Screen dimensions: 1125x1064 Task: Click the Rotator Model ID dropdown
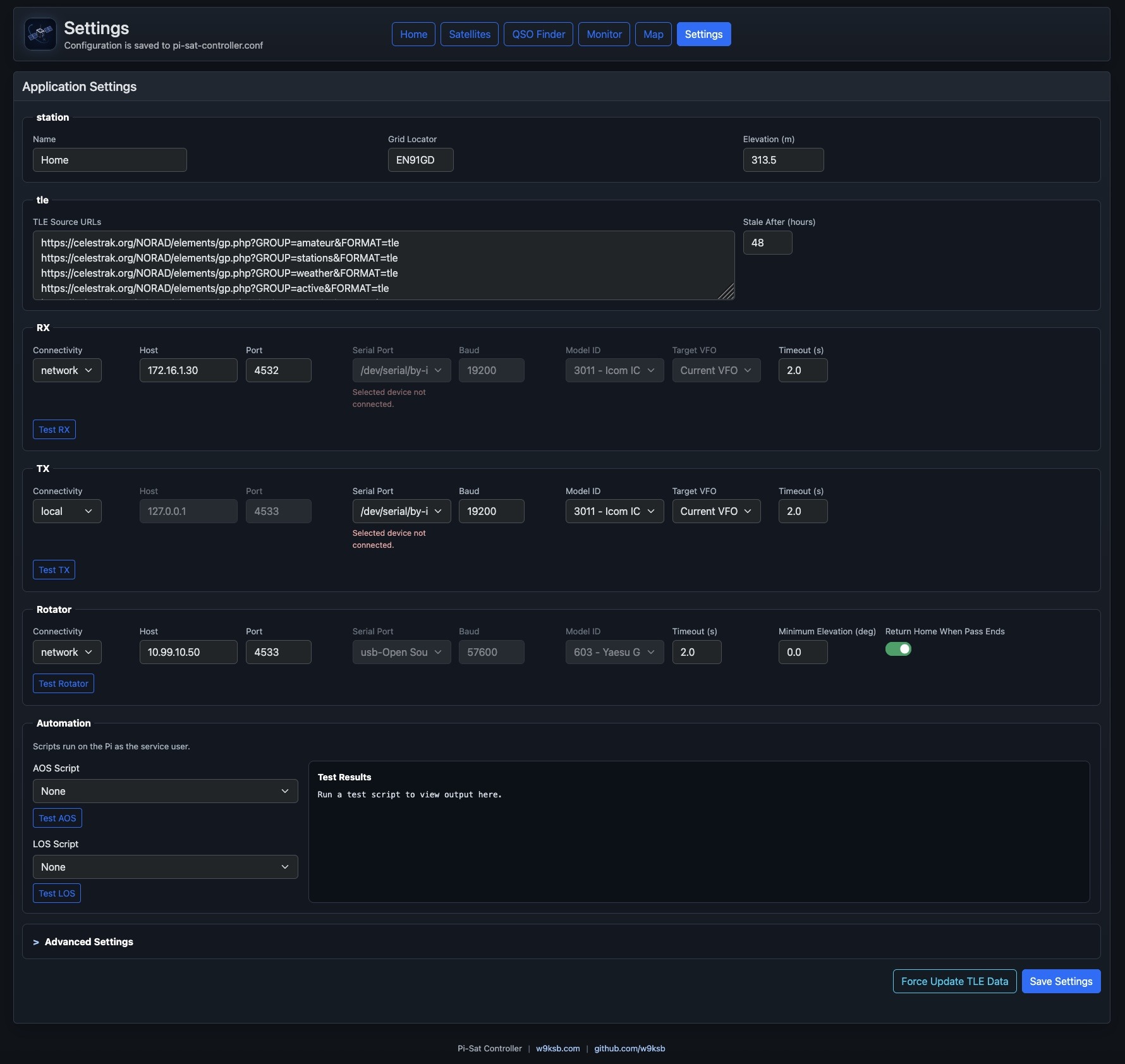pos(614,652)
